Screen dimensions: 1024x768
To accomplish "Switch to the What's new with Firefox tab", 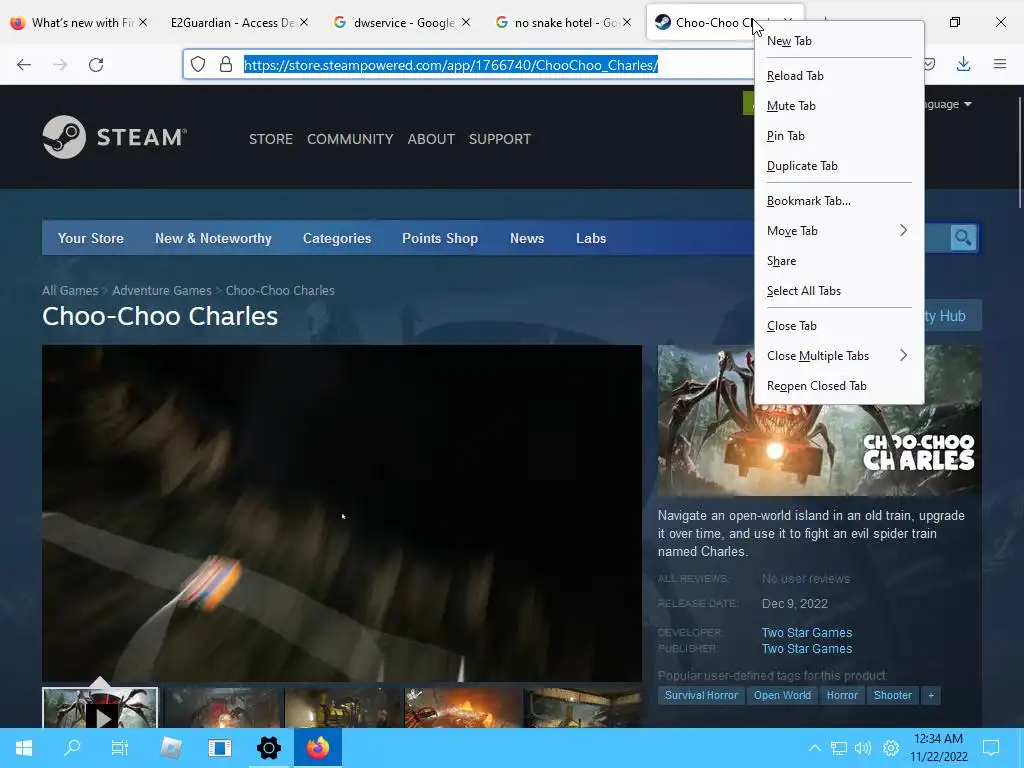I will point(78,22).
